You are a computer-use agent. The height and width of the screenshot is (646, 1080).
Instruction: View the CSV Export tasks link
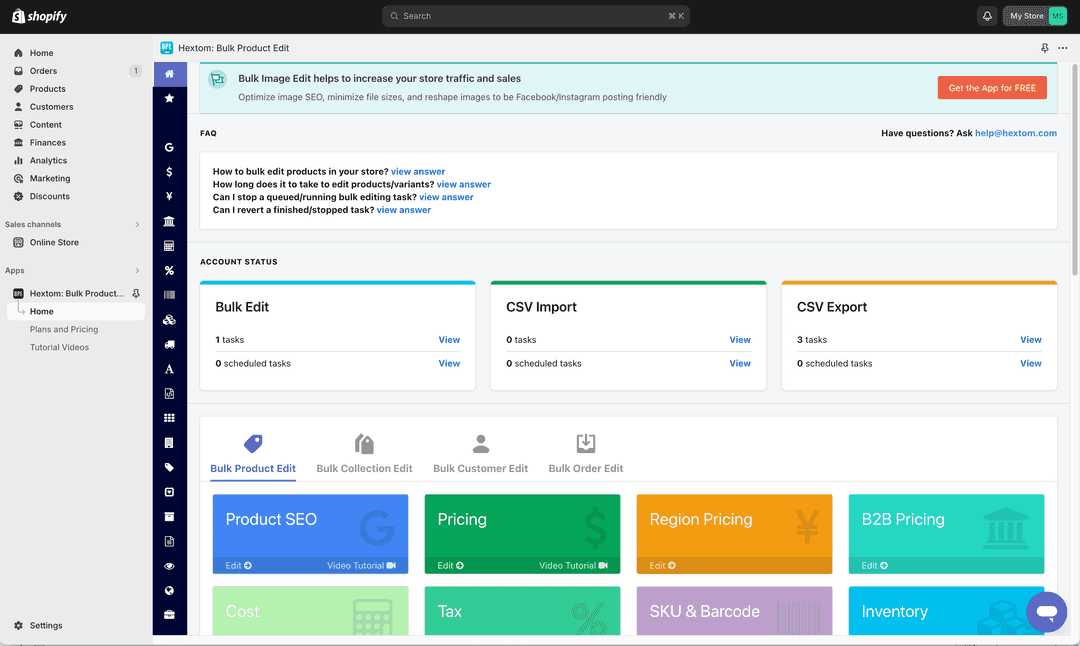pos(1031,339)
